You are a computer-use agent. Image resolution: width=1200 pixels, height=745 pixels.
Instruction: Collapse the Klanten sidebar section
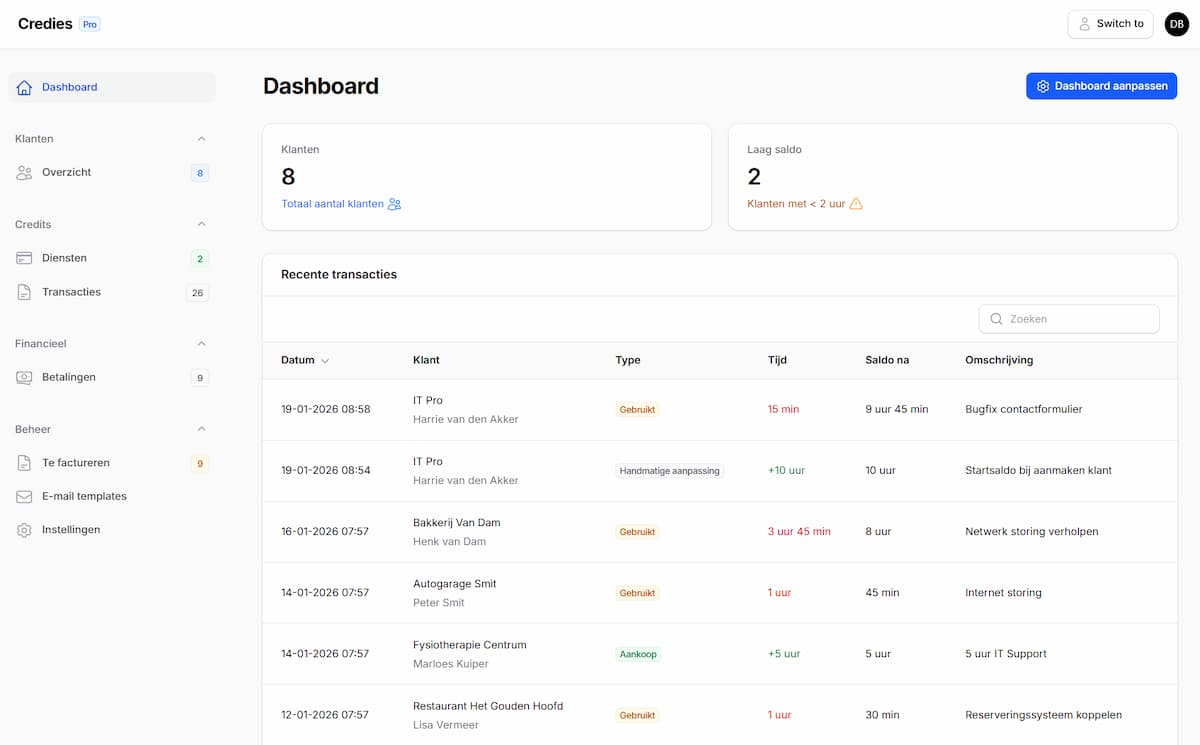(x=201, y=139)
